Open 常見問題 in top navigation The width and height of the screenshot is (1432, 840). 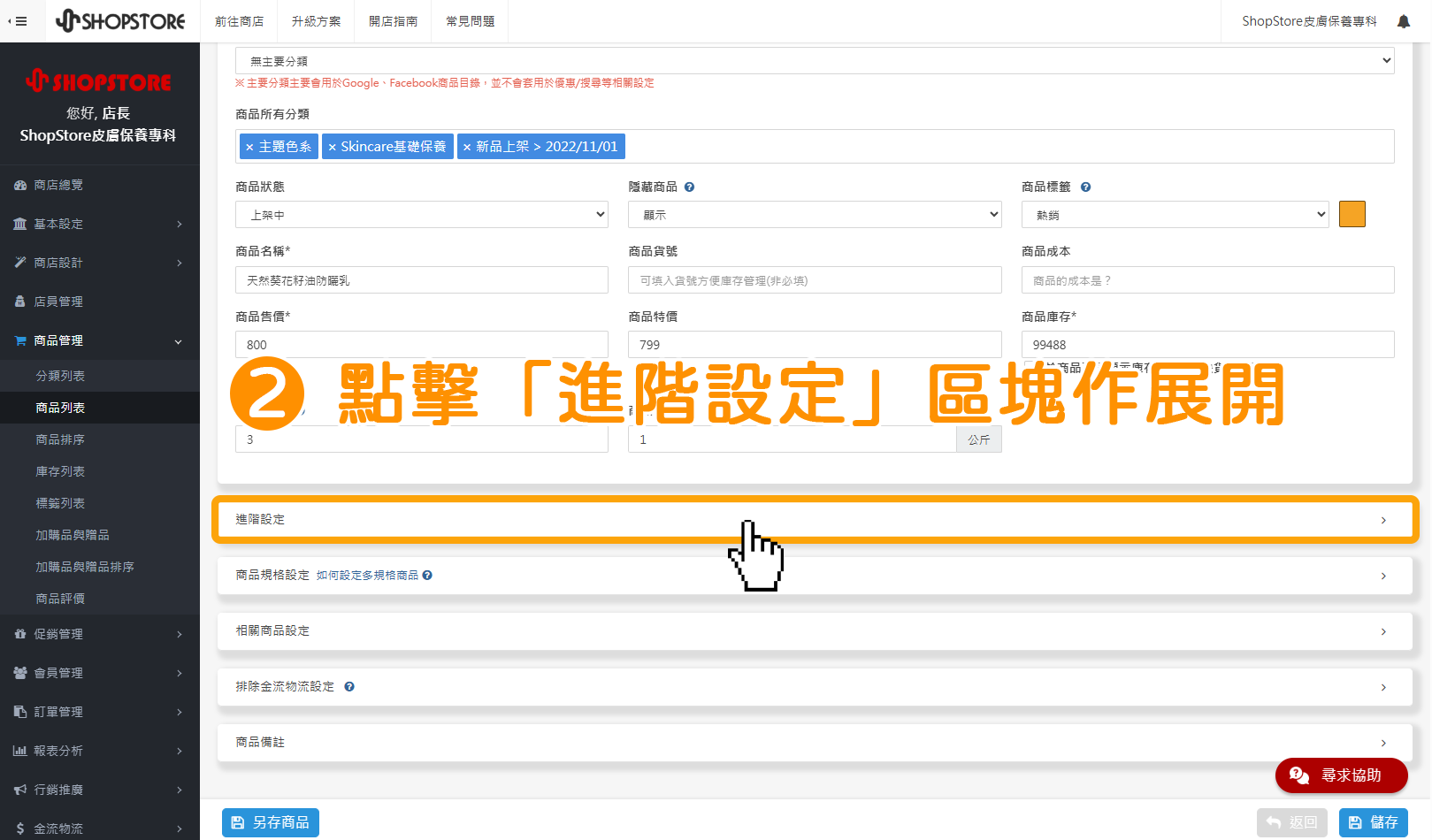471,21
